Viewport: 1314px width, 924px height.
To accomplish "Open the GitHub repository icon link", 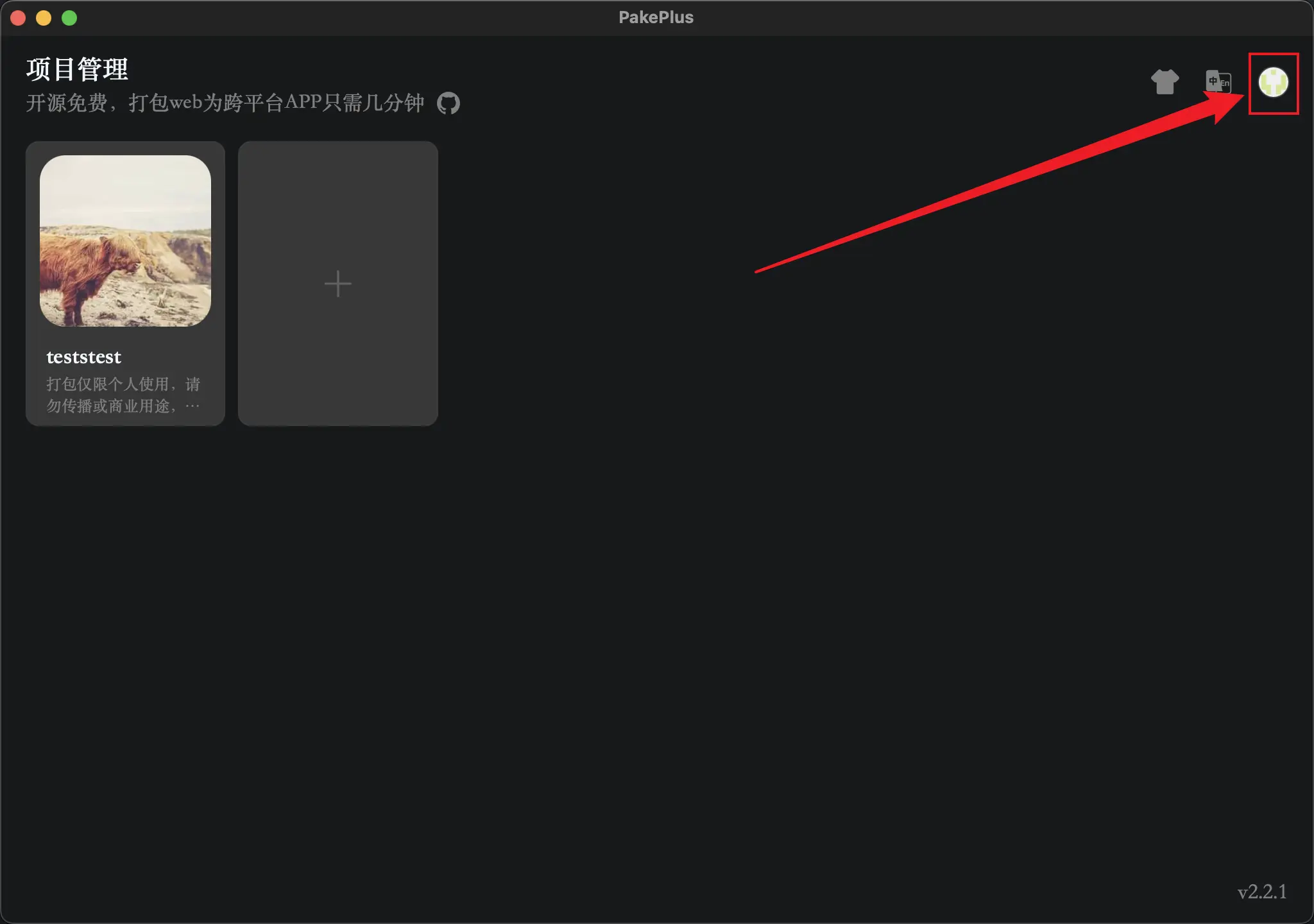I will tap(448, 103).
